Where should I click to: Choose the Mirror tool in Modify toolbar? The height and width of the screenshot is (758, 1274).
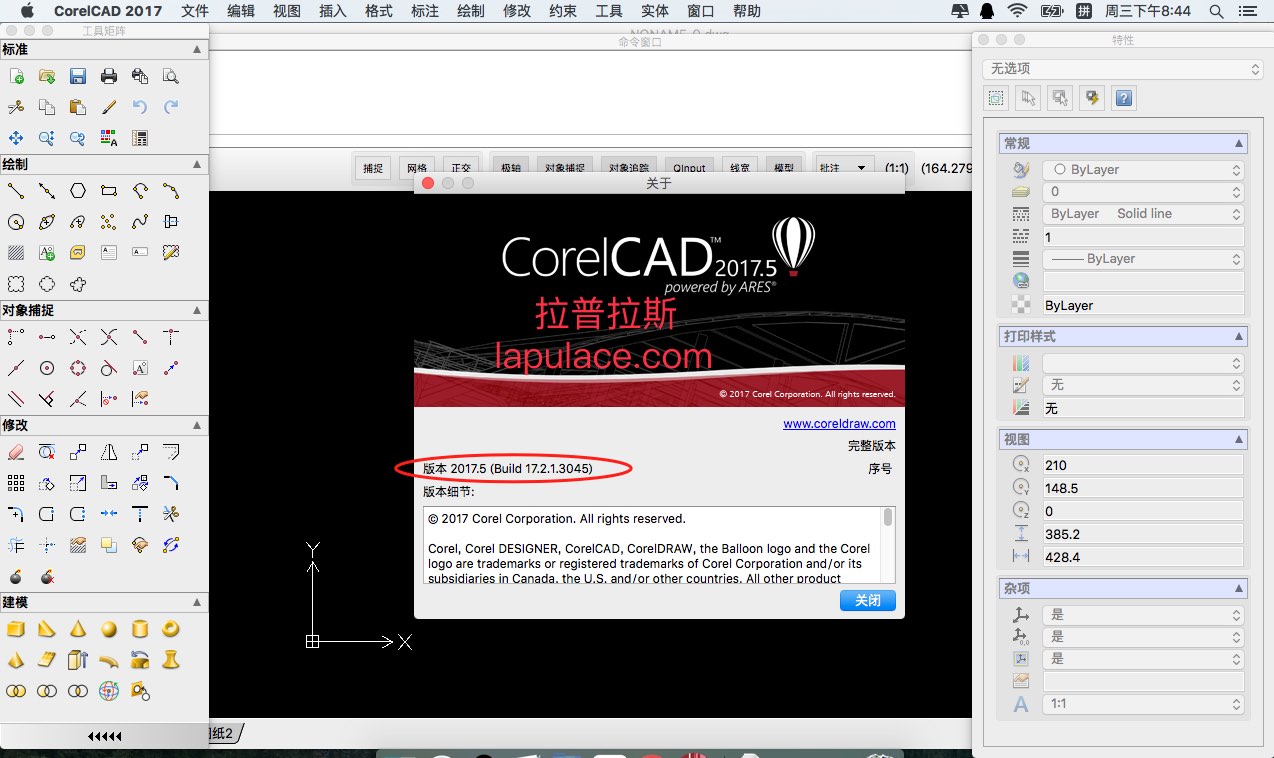pyautogui.click(x=109, y=453)
